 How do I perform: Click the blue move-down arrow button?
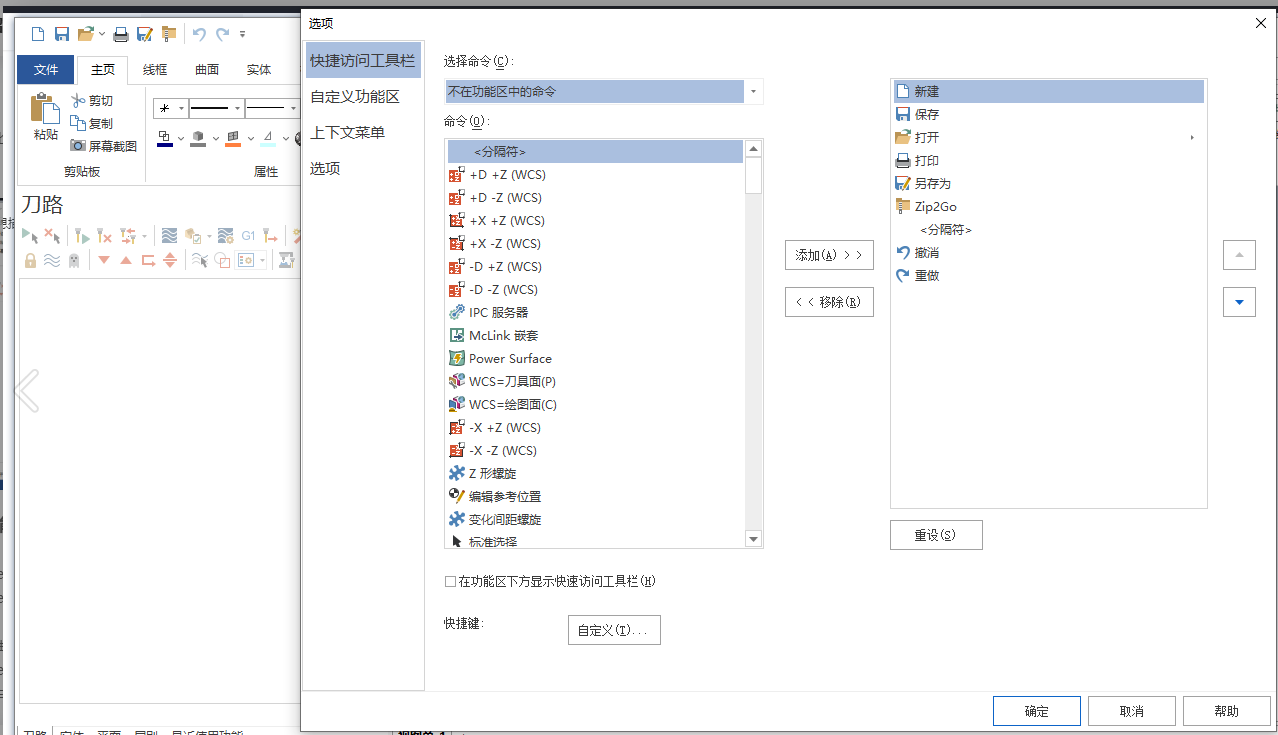1240,302
